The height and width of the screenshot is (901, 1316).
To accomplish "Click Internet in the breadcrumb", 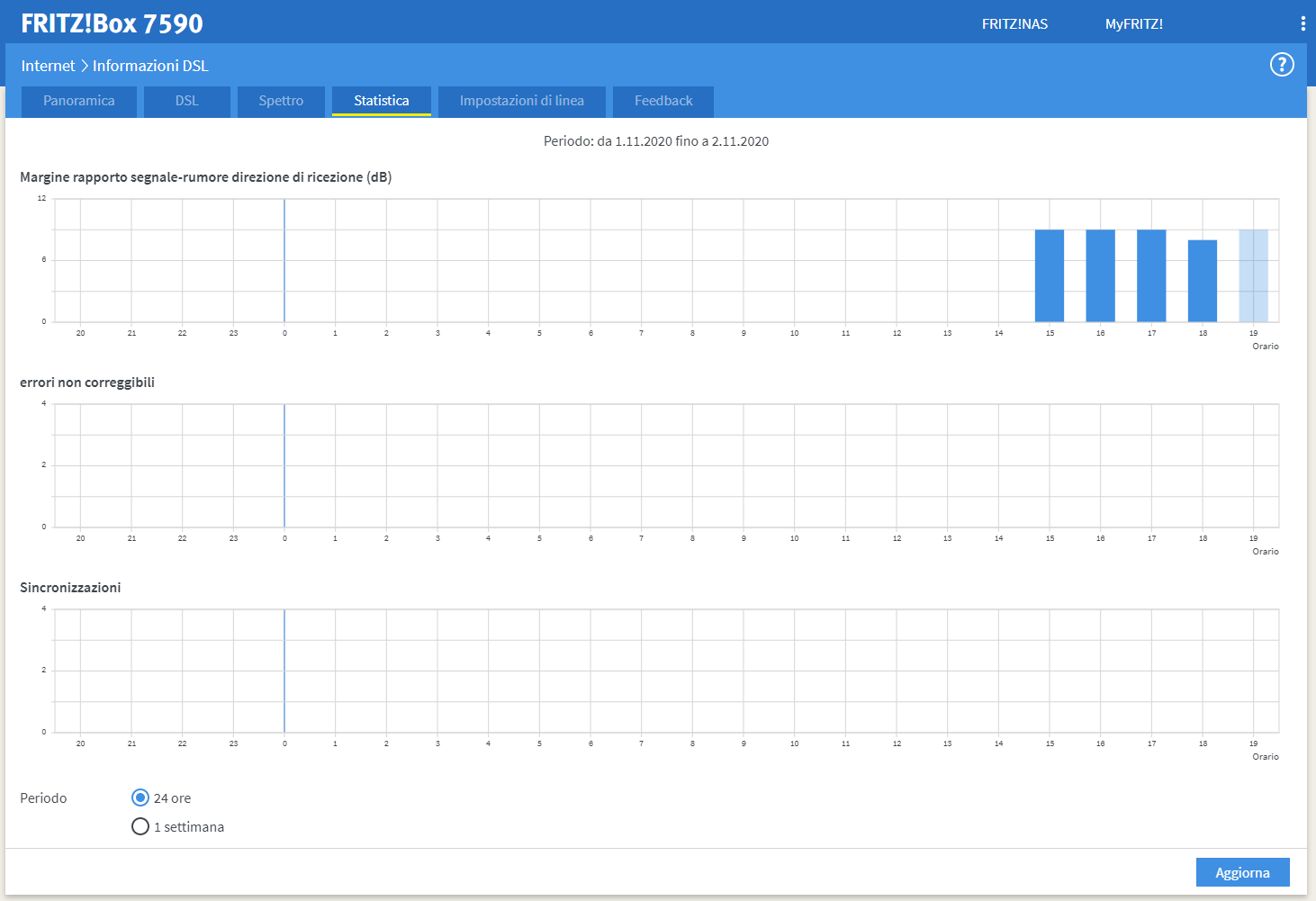I will point(49,66).
